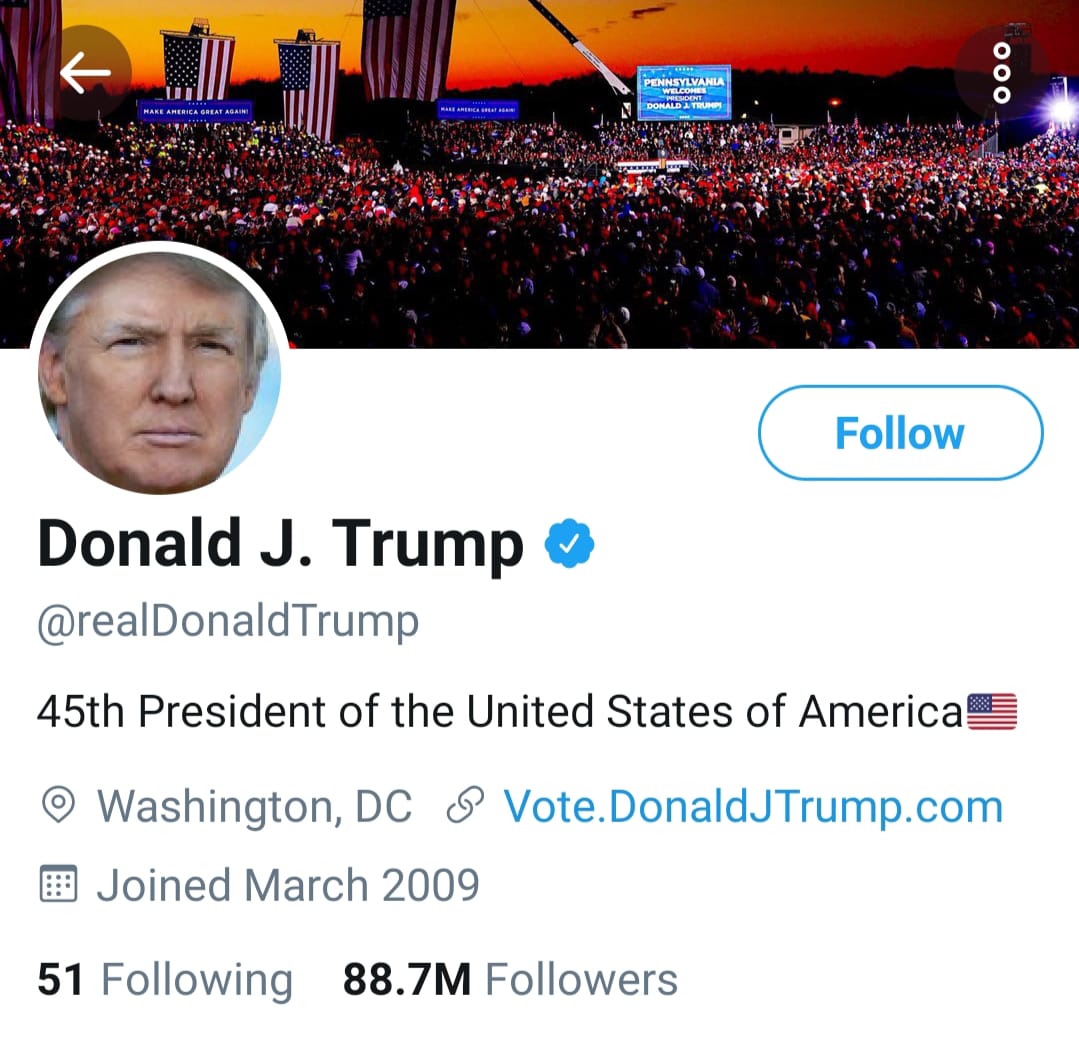1079x1037 pixels.
Task: Click the calendar icon beside Joined
Action: coord(58,885)
